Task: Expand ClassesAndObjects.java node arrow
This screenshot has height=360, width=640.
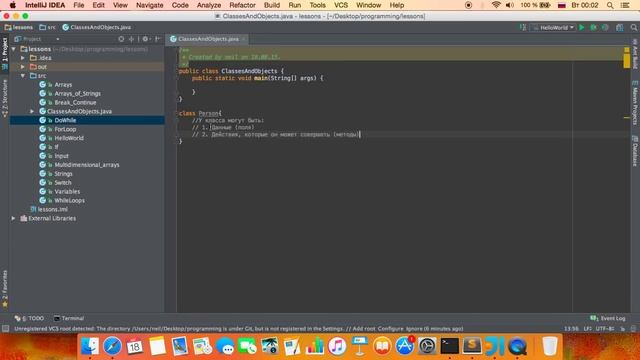Action: click(x=32, y=111)
